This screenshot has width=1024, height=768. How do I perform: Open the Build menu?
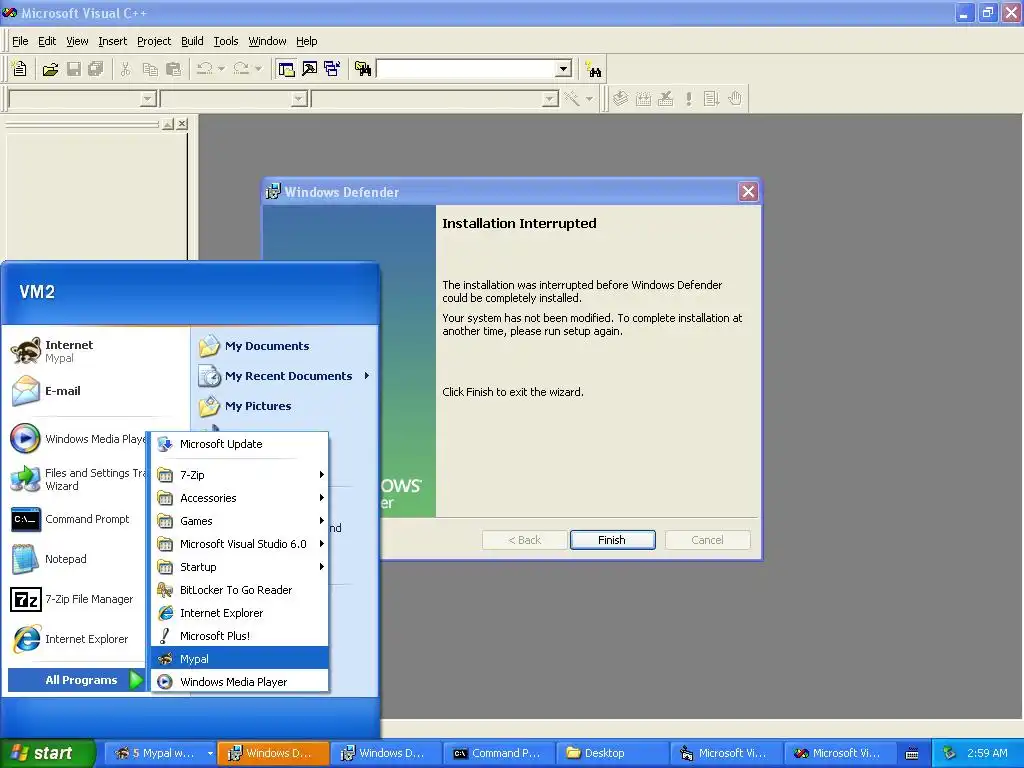tap(192, 41)
